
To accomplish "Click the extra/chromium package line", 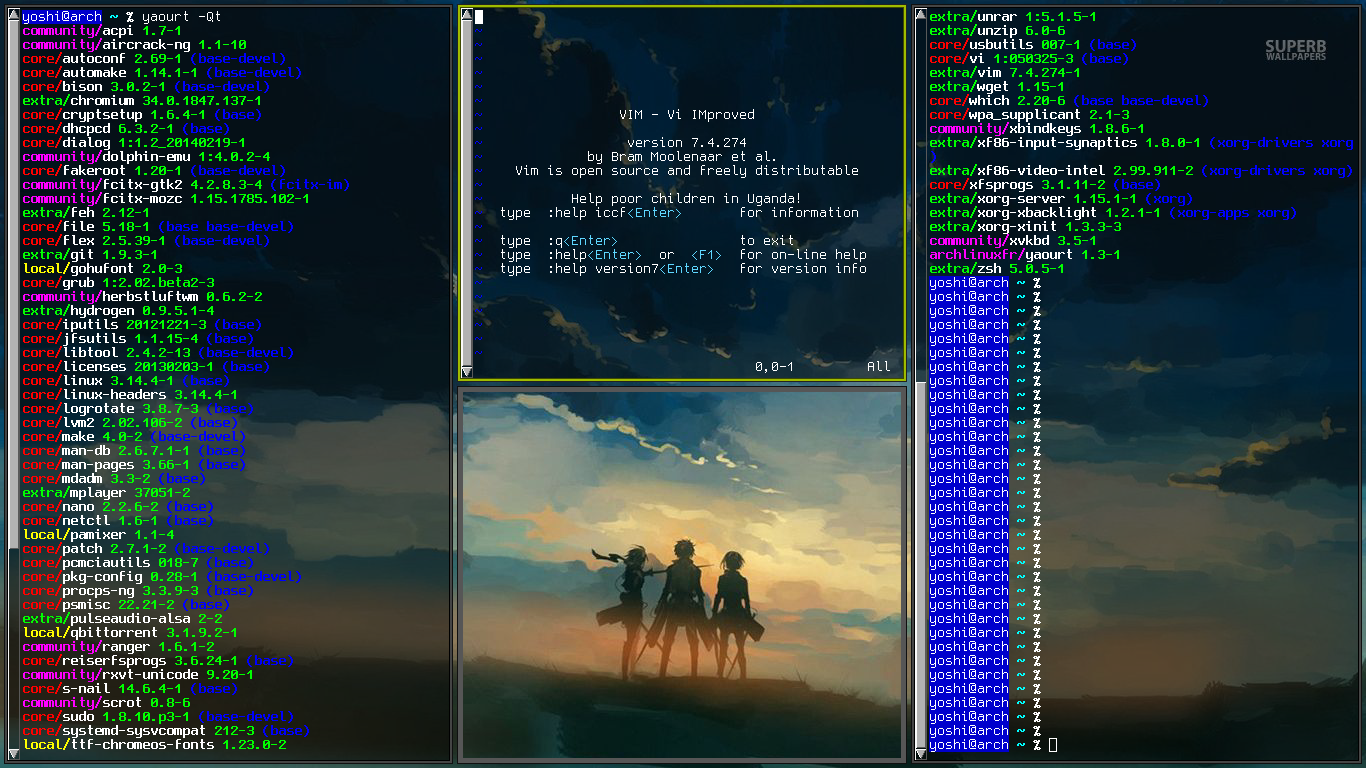I will click(142, 101).
